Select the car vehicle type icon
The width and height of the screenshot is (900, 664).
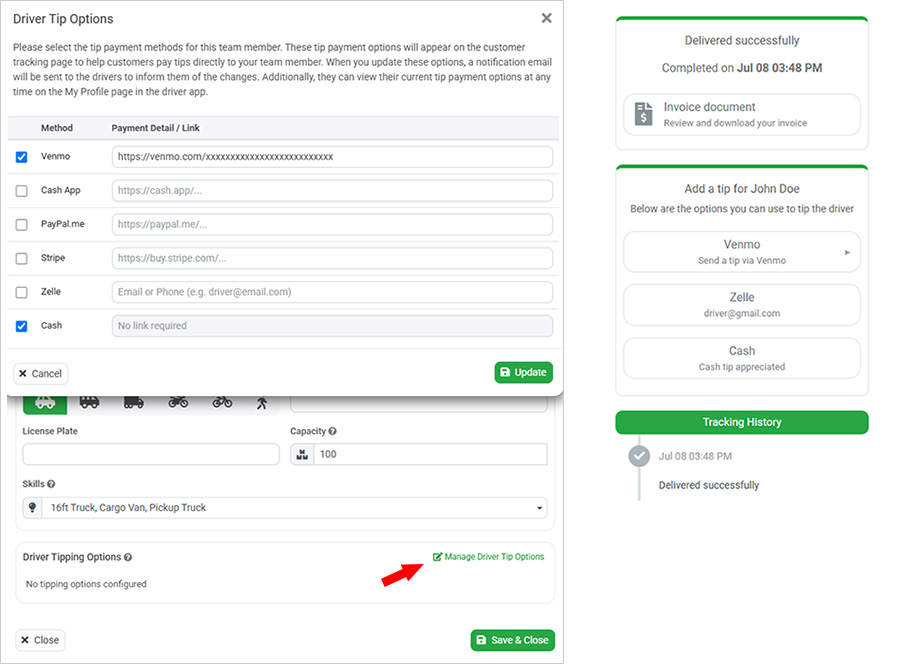click(x=45, y=403)
